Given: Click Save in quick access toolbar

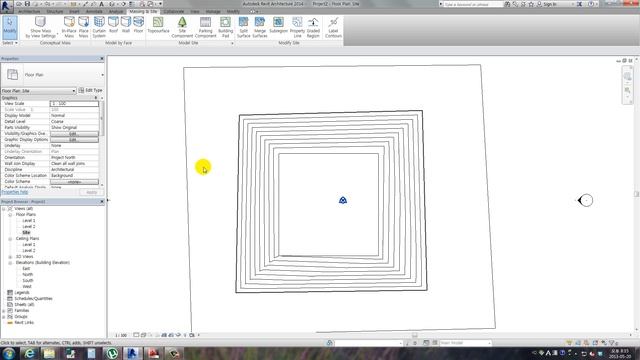Looking at the screenshot, I should [27, 4].
